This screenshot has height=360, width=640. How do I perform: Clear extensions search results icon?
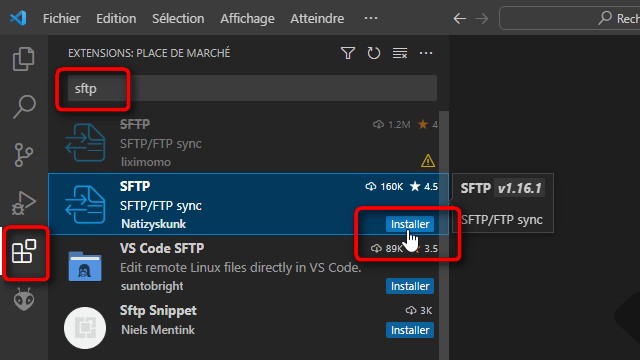(400, 53)
